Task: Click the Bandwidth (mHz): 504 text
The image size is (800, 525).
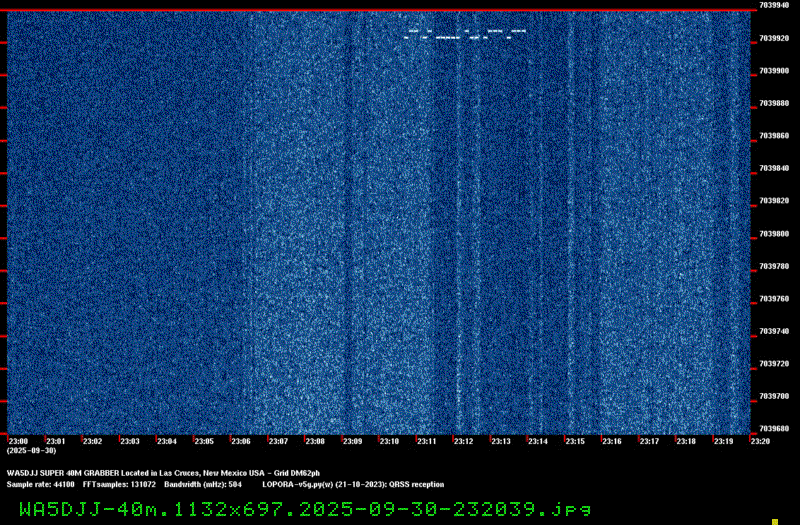Action: pos(203,485)
